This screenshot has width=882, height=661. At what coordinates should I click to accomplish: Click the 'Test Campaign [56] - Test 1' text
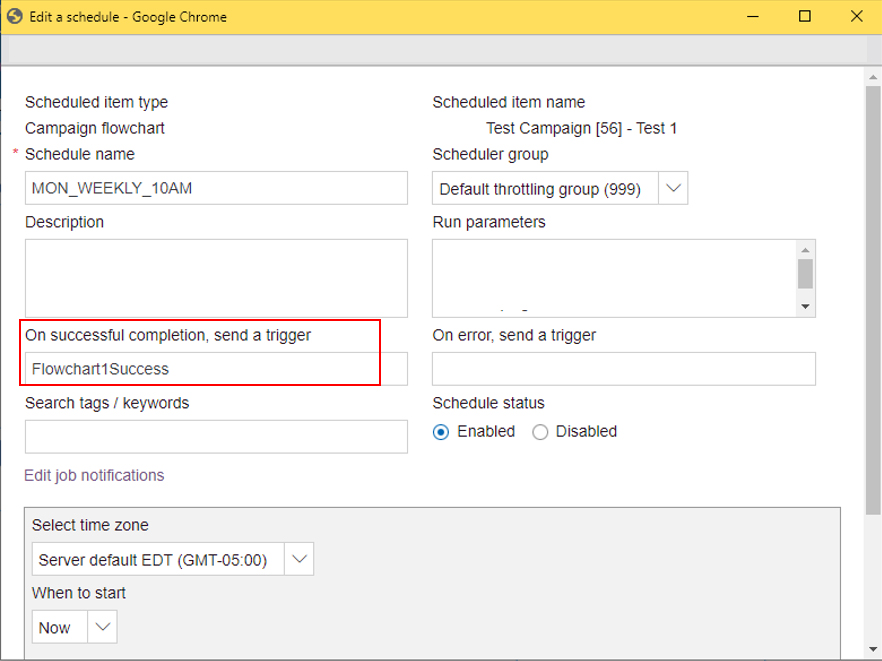click(x=581, y=128)
